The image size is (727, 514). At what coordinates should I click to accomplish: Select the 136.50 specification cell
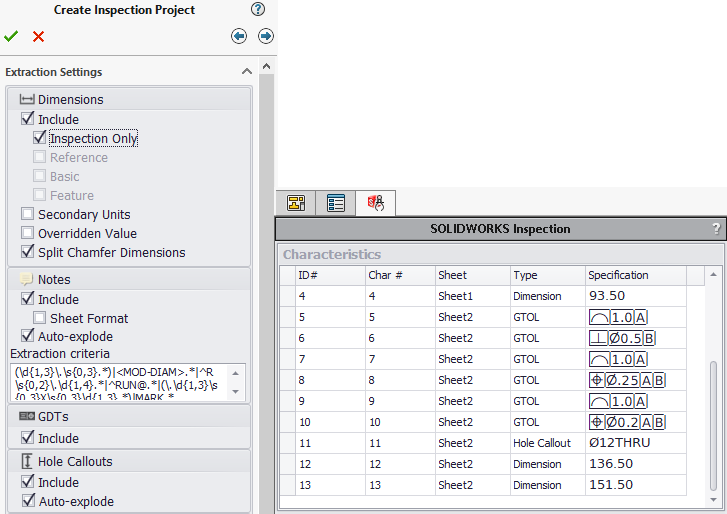[x=636, y=463]
